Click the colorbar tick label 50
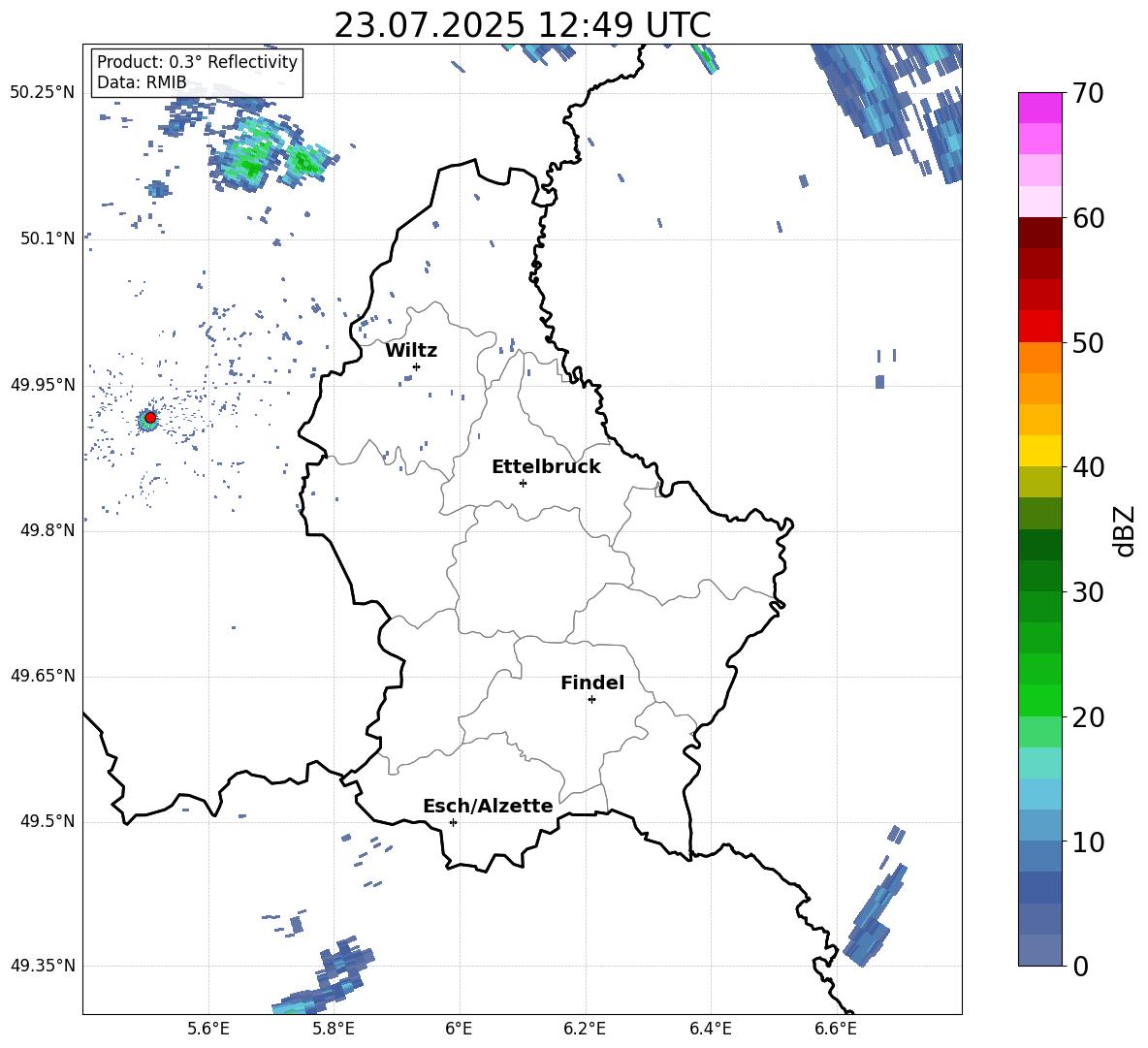 1088,343
